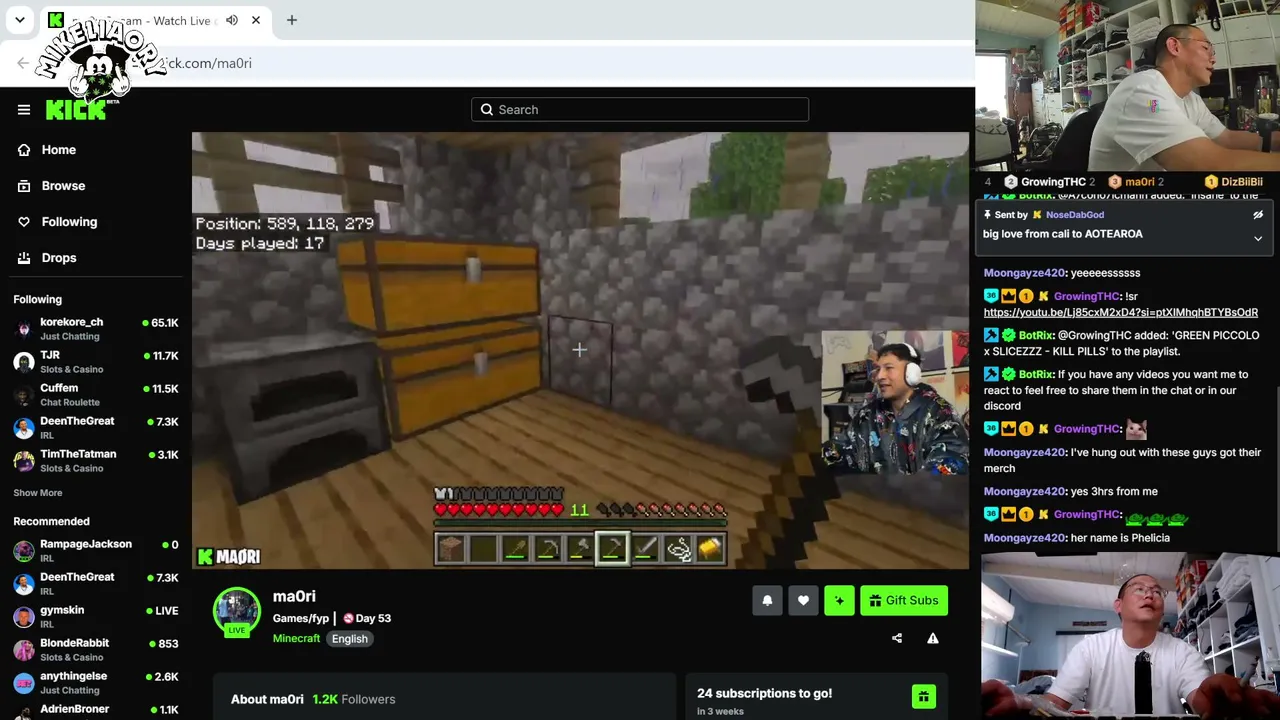Click the green sparkle subscribe icon
The image size is (1280, 720).
pos(839,600)
